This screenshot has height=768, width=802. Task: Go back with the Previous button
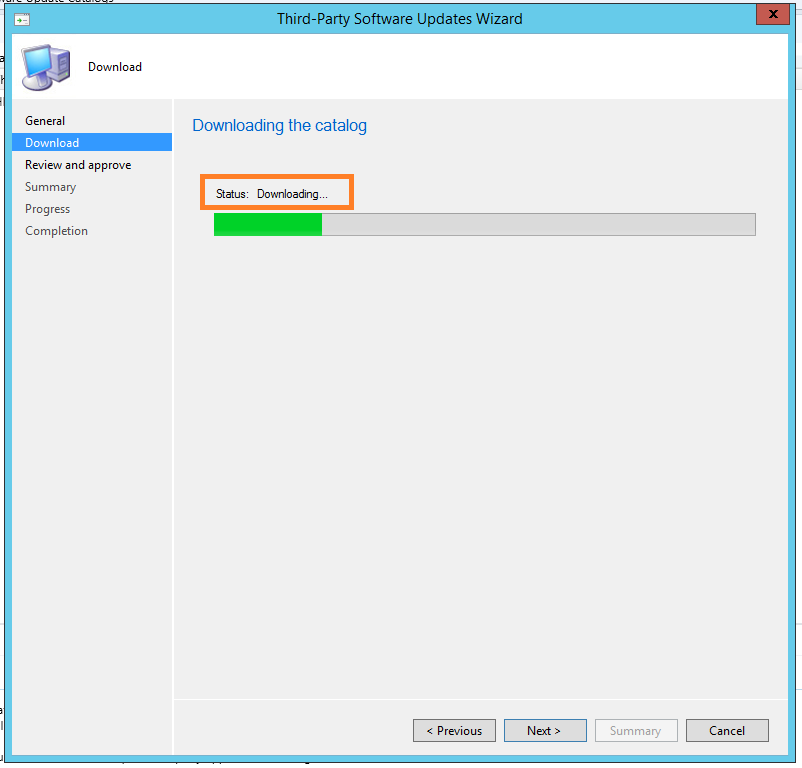point(454,731)
